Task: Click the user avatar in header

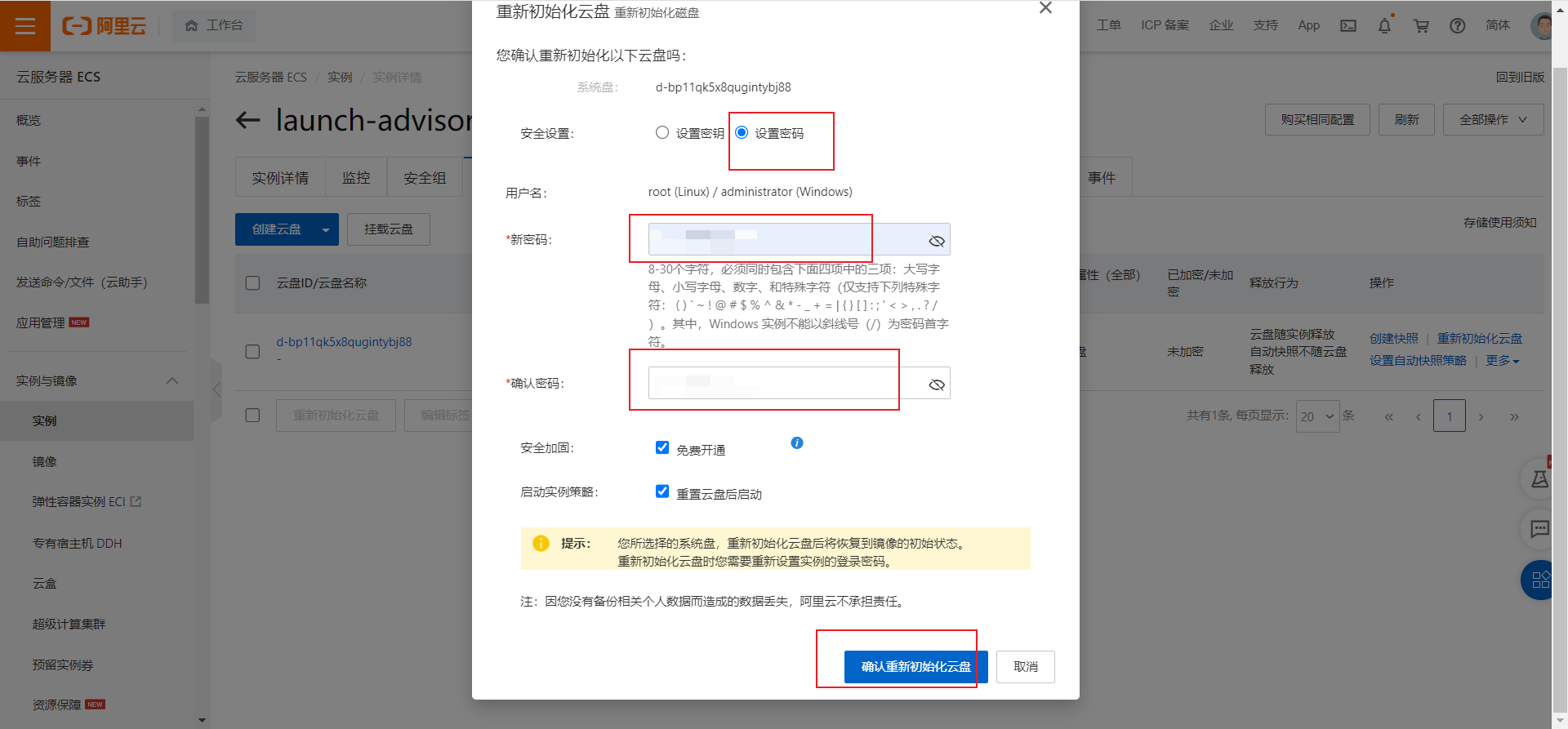Action: pyautogui.click(x=1541, y=25)
